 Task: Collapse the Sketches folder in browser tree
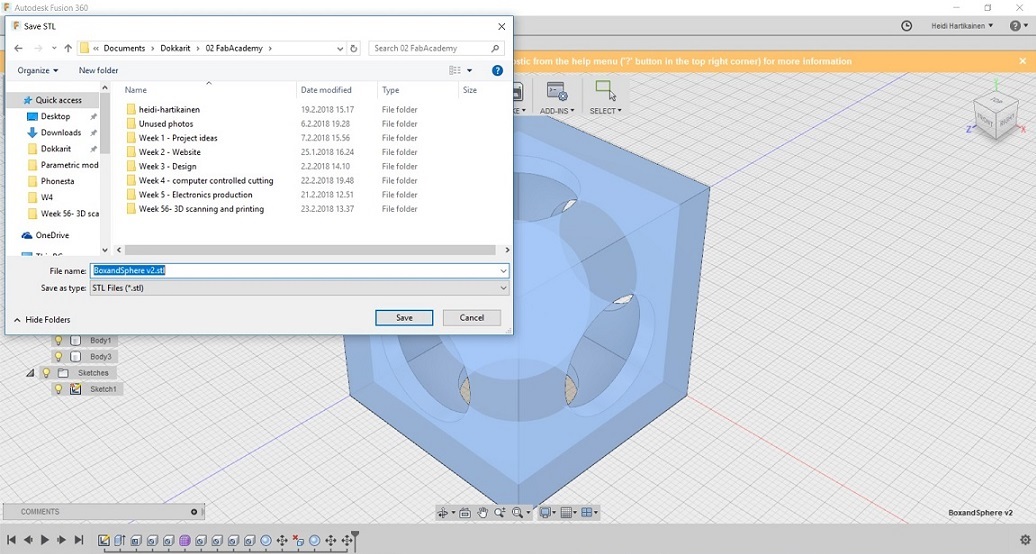pos(30,373)
